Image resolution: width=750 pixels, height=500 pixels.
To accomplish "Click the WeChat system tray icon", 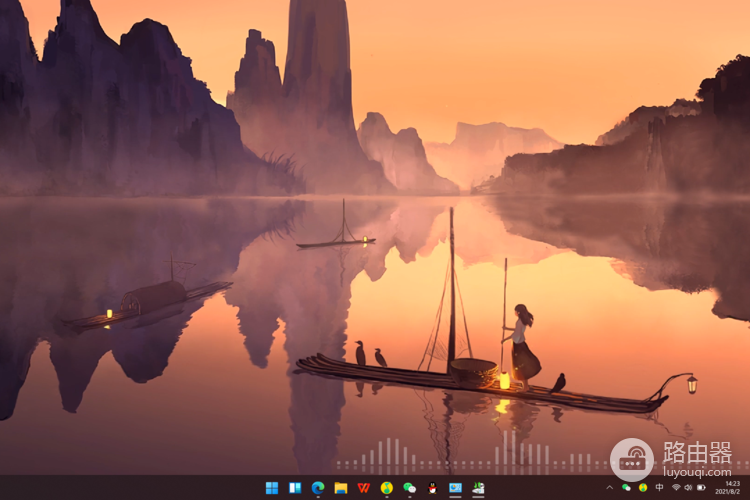I will pos(626,488).
